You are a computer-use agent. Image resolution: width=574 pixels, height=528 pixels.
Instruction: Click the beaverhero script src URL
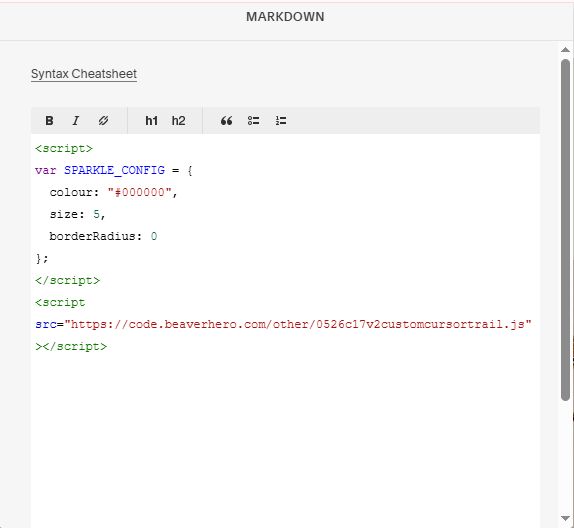[x=298, y=324]
